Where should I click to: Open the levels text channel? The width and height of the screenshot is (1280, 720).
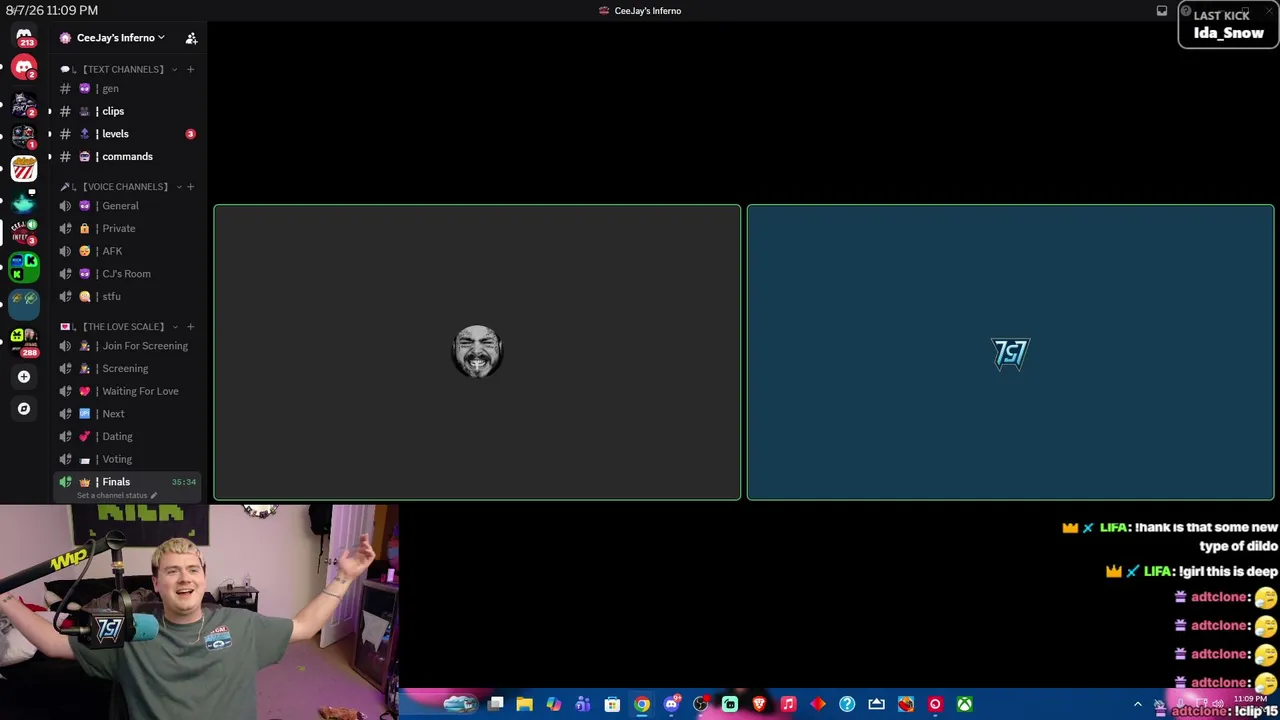click(x=128, y=134)
